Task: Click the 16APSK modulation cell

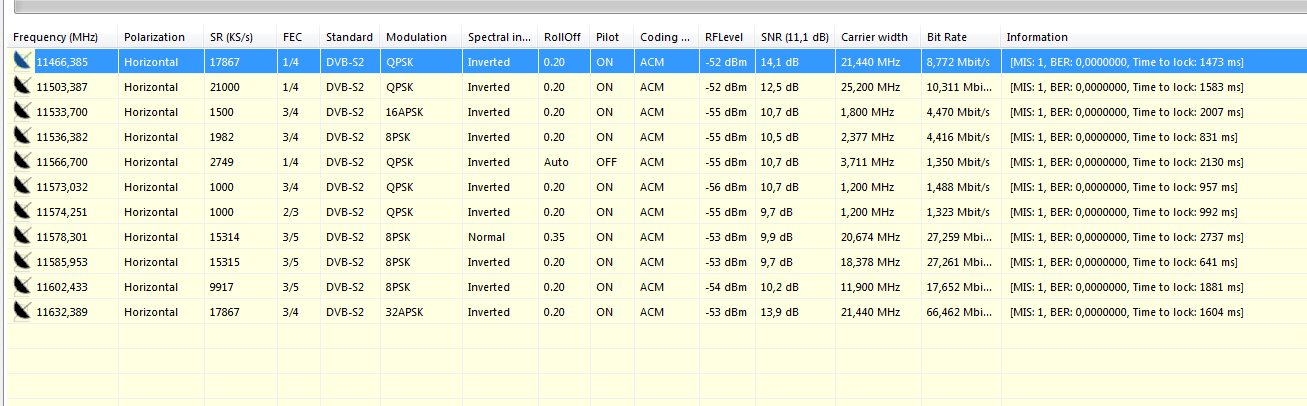Action: (404, 112)
